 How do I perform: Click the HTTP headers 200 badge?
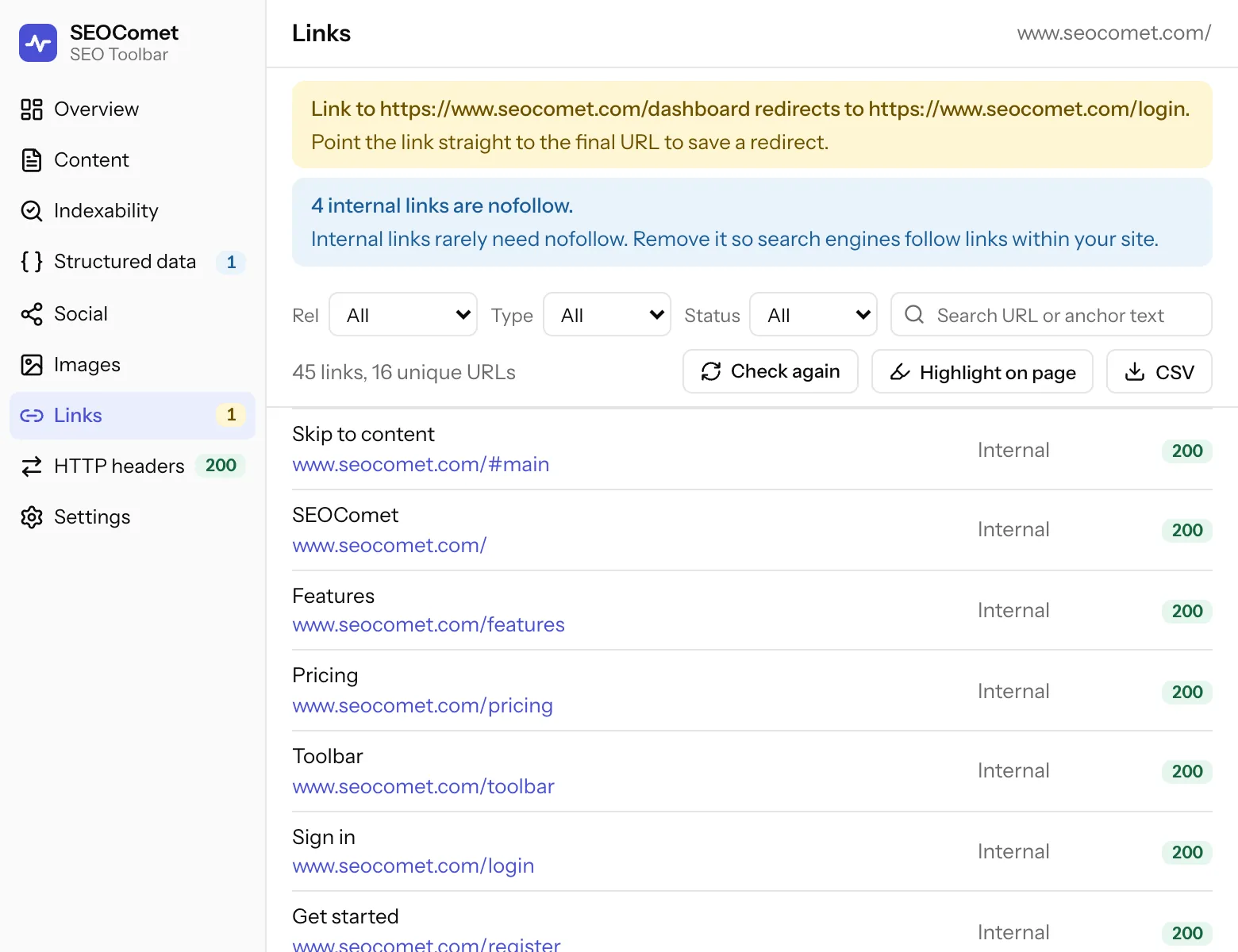pos(221,466)
